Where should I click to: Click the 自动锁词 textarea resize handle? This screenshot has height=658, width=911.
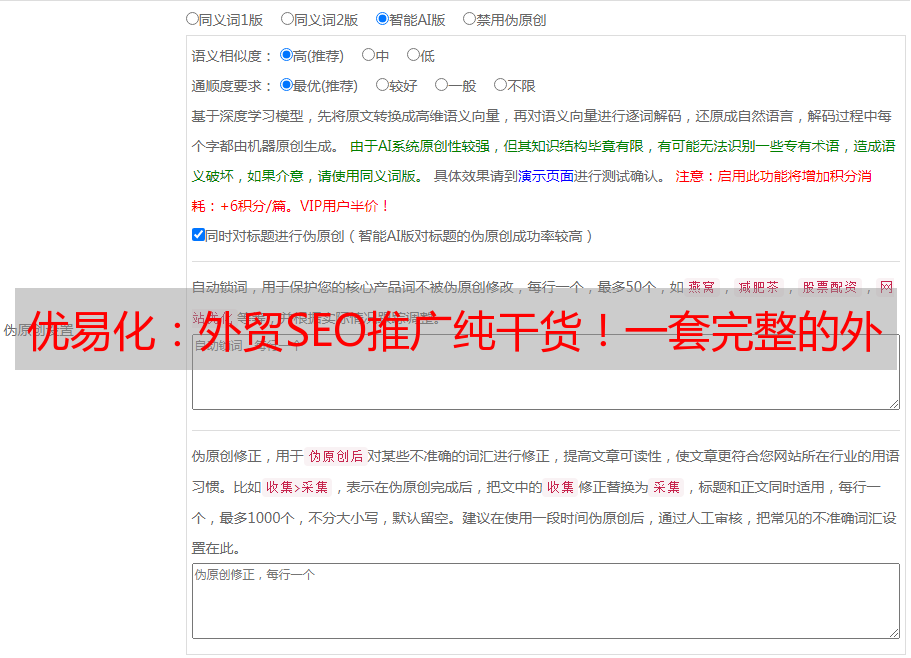[894, 404]
